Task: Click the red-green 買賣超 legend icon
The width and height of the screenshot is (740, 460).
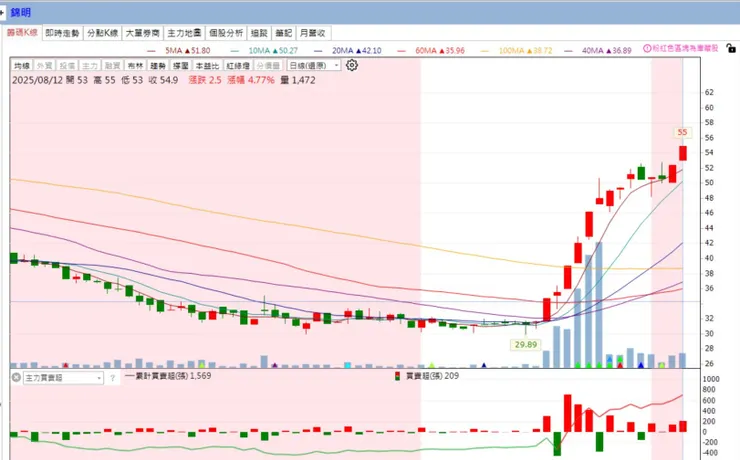Action: click(397, 376)
